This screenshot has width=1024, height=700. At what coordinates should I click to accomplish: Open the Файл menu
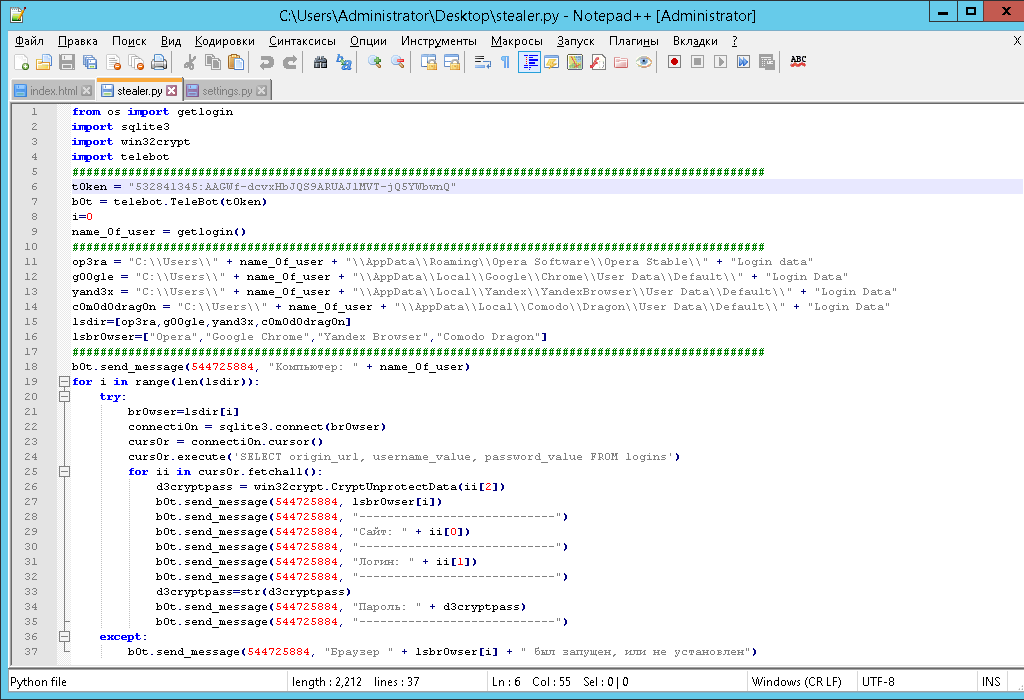point(29,41)
